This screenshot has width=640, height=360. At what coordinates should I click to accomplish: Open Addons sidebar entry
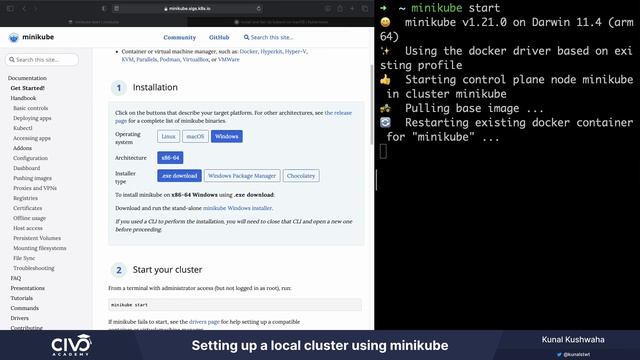tap(22, 148)
